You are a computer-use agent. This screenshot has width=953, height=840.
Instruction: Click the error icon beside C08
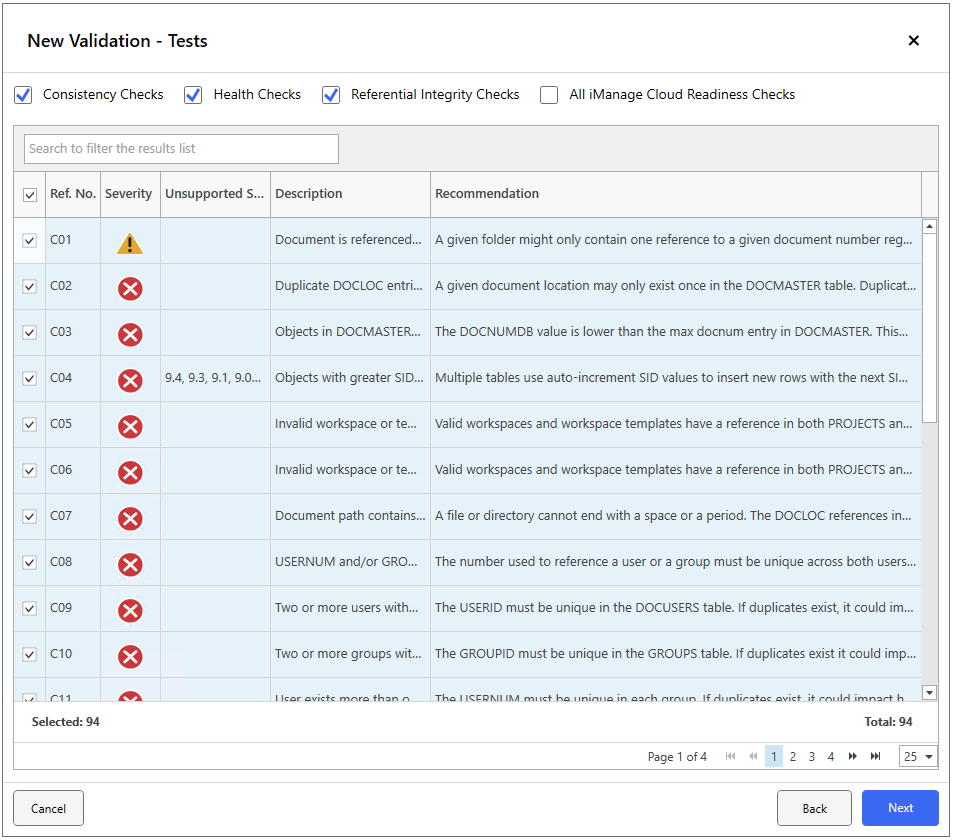tap(129, 564)
